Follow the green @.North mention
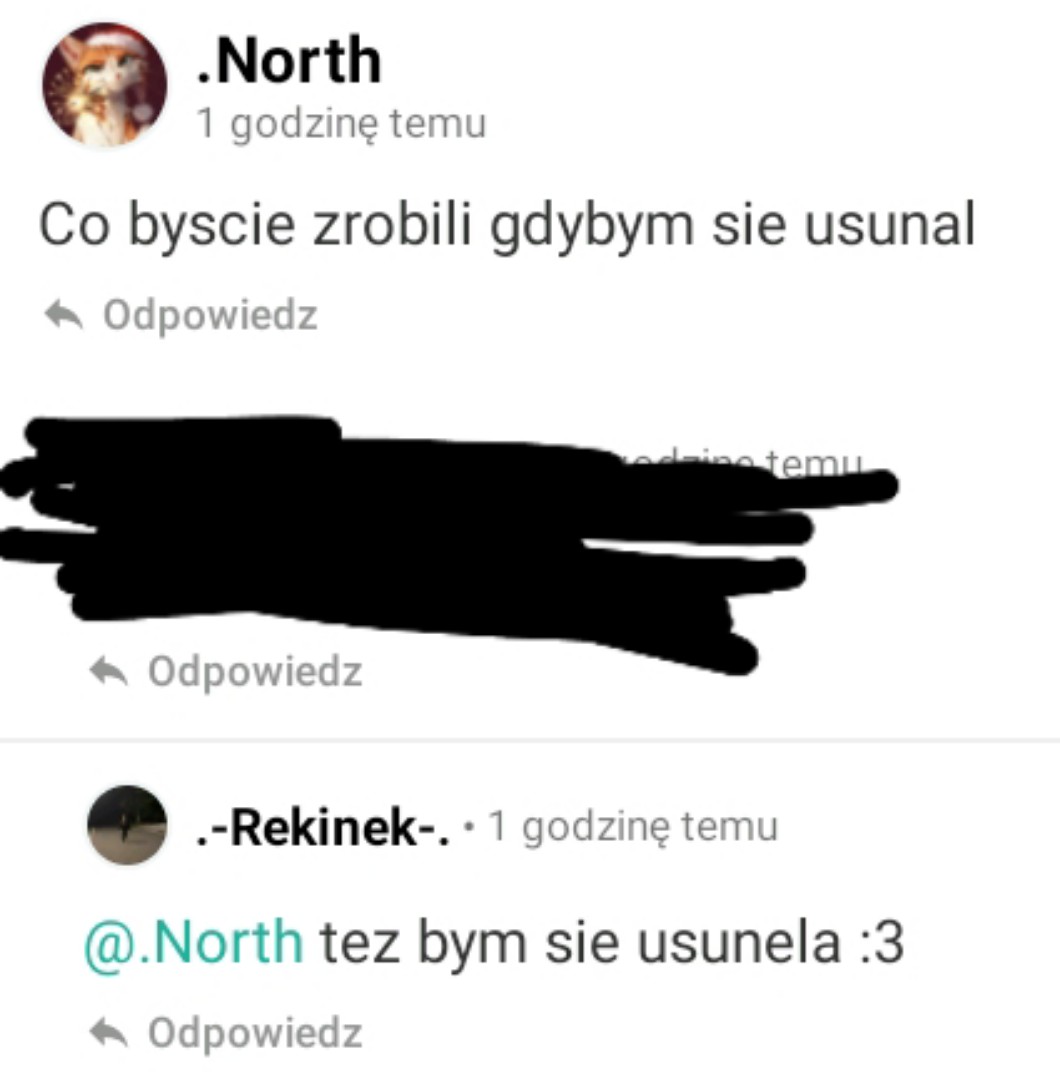Image resolution: width=1060 pixels, height=1087 pixels. click(x=194, y=943)
